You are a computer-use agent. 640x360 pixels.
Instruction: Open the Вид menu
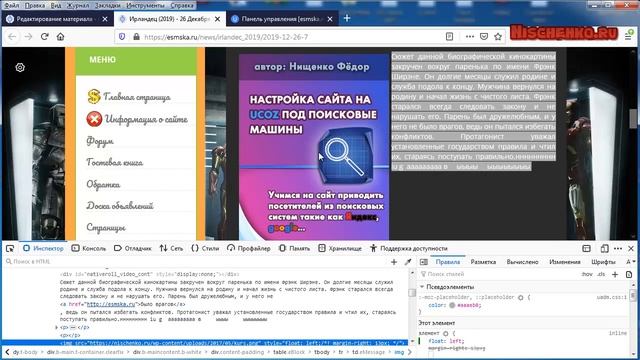click(x=56, y=6)
